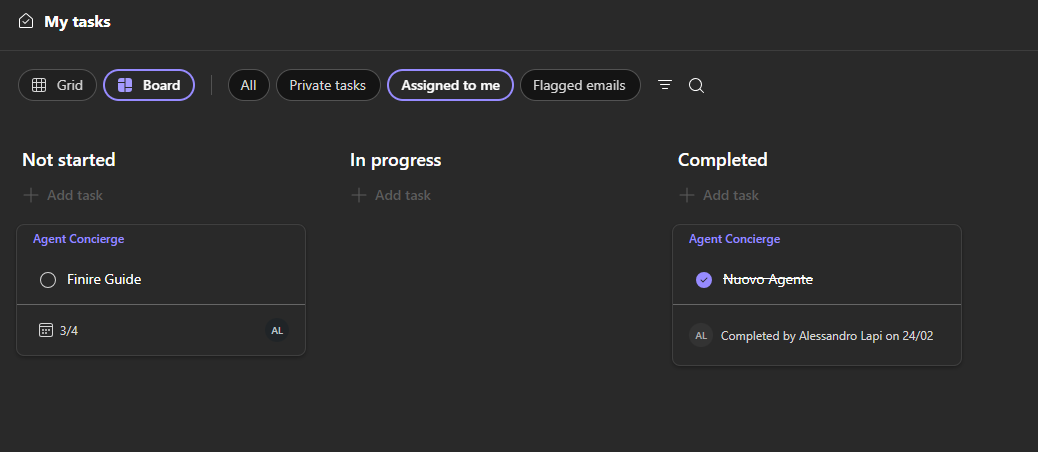
Task: Switch to Grid view
Action: (57, 85)
